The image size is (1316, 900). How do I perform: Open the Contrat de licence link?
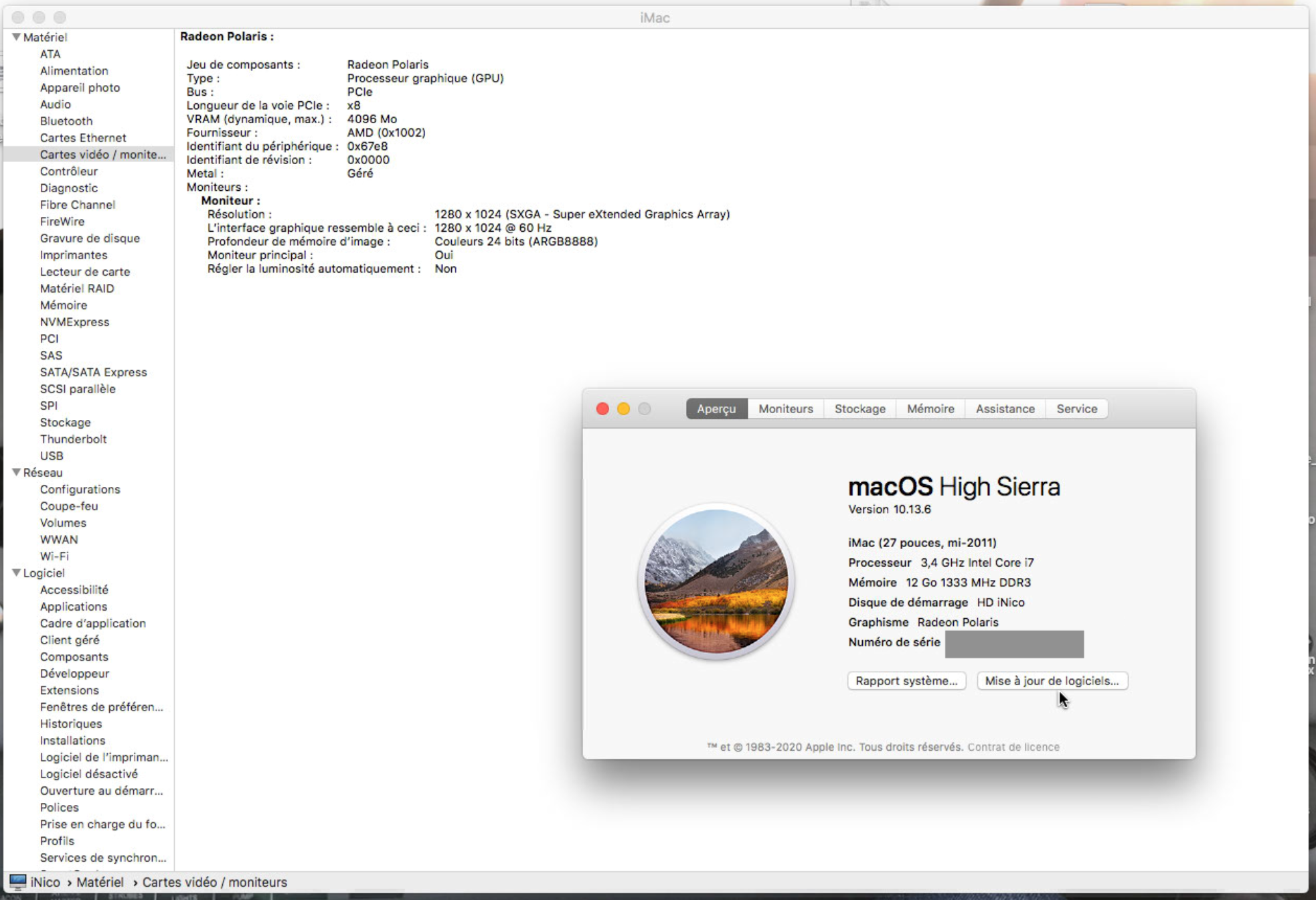[1013, 747]
